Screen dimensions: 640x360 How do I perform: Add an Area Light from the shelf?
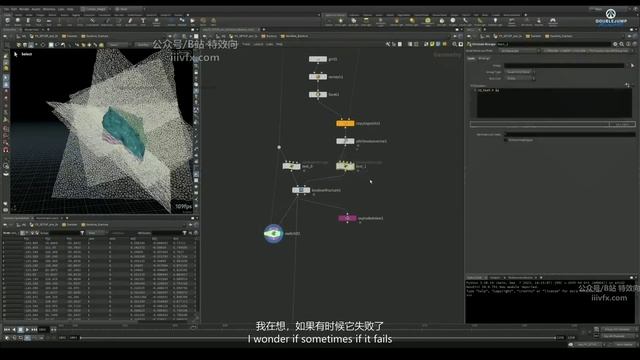[x=366, y=21]
